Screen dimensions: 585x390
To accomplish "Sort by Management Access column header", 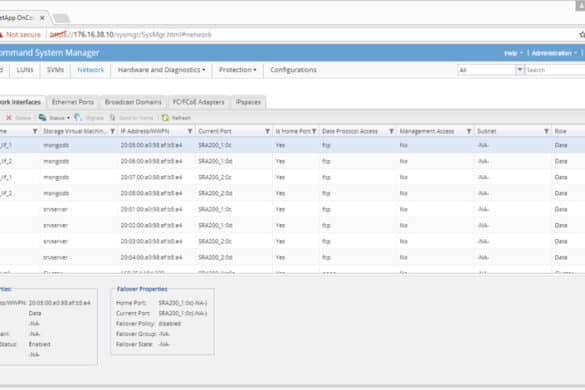I will point(427,131).
